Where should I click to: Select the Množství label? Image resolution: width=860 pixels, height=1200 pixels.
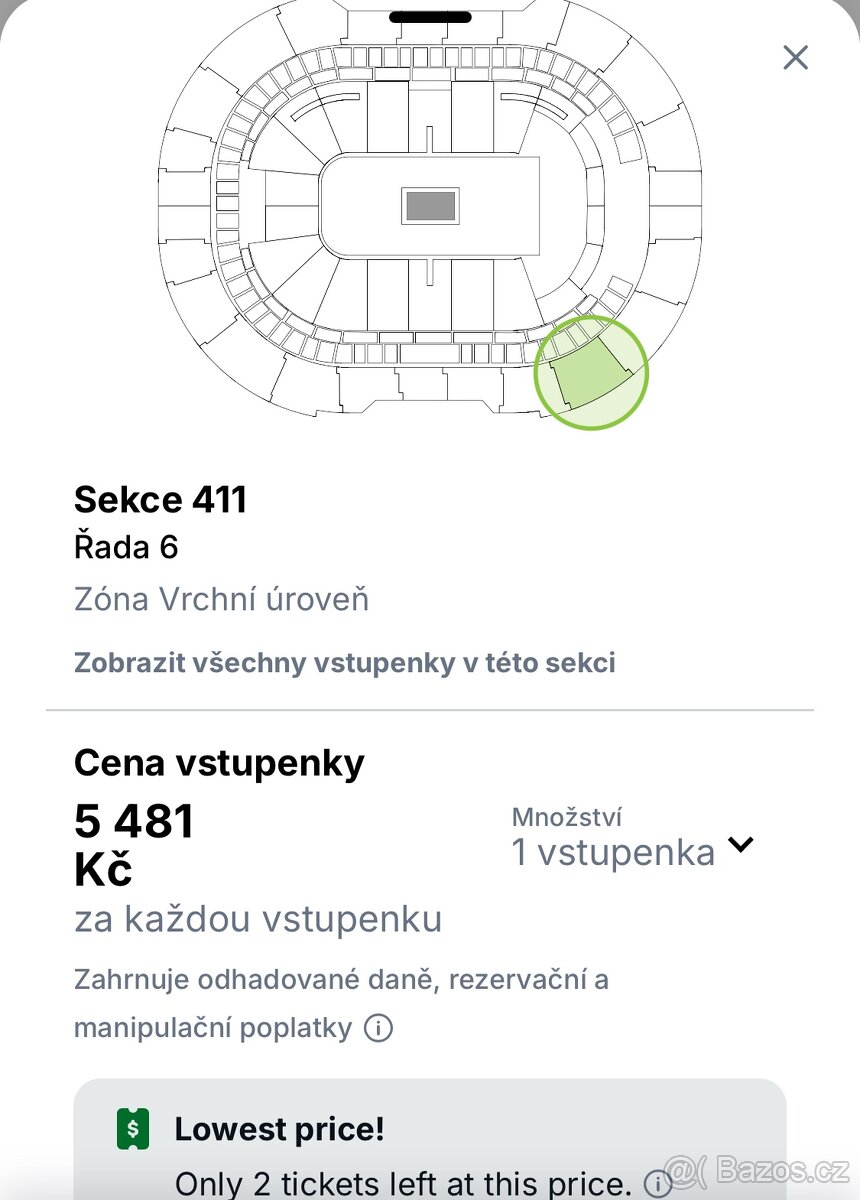(x=567, y=817)
